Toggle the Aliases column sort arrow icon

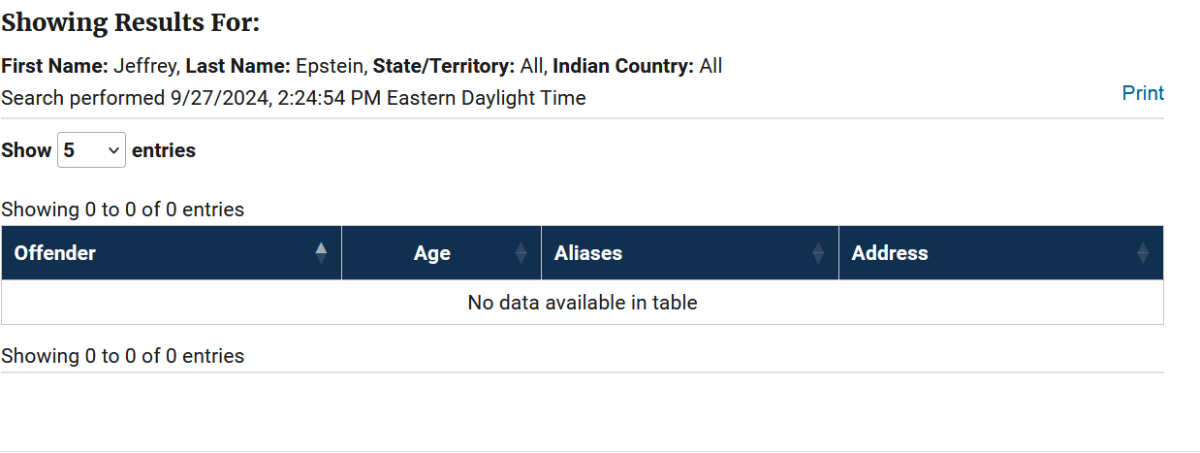pyautogui.click(x=818, y=254)
